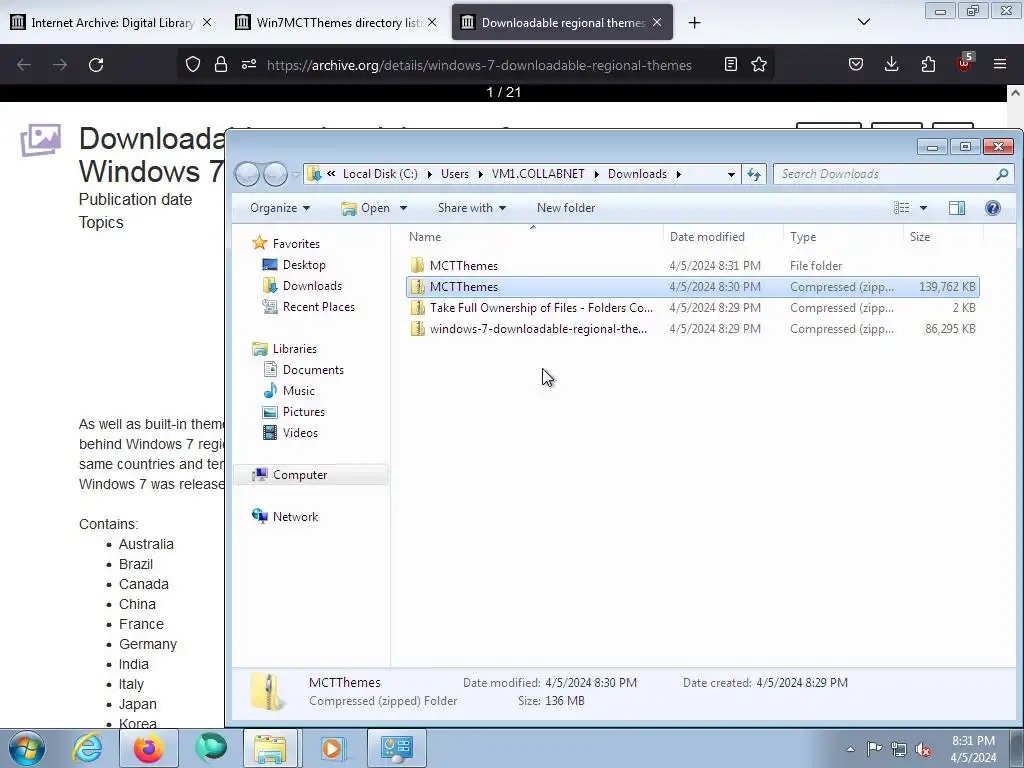Click New folder in the toolbar

point(566,208)
